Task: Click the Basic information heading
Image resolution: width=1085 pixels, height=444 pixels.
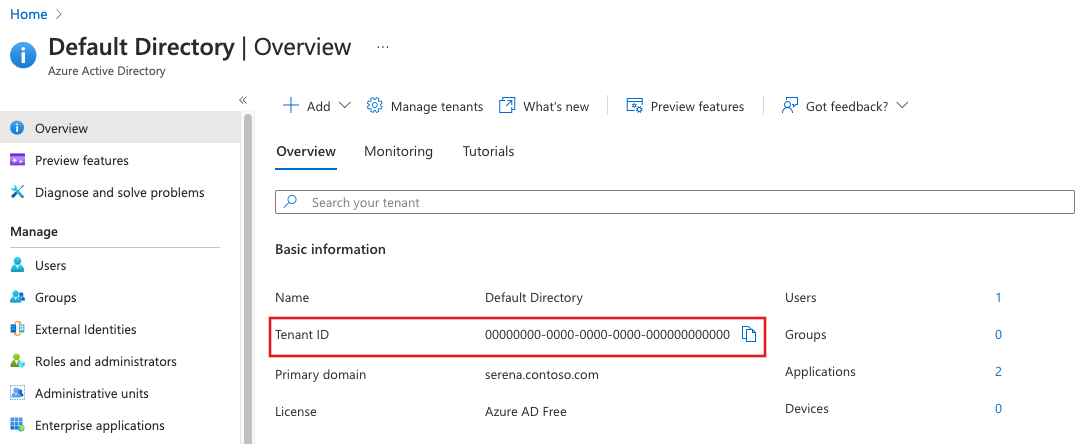Action: (330, 249)
